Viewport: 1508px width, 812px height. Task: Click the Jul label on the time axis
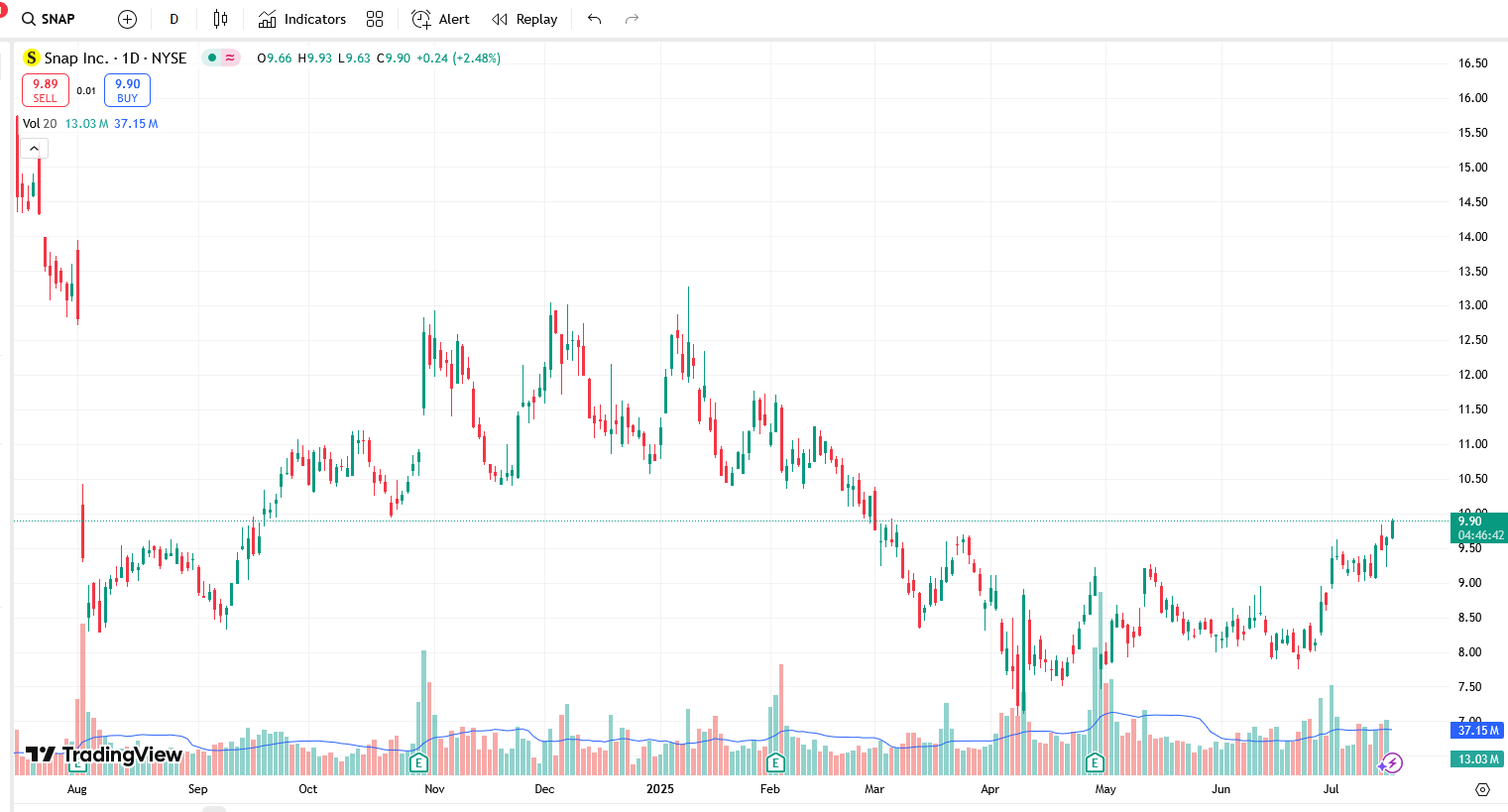click(1331, 789)
